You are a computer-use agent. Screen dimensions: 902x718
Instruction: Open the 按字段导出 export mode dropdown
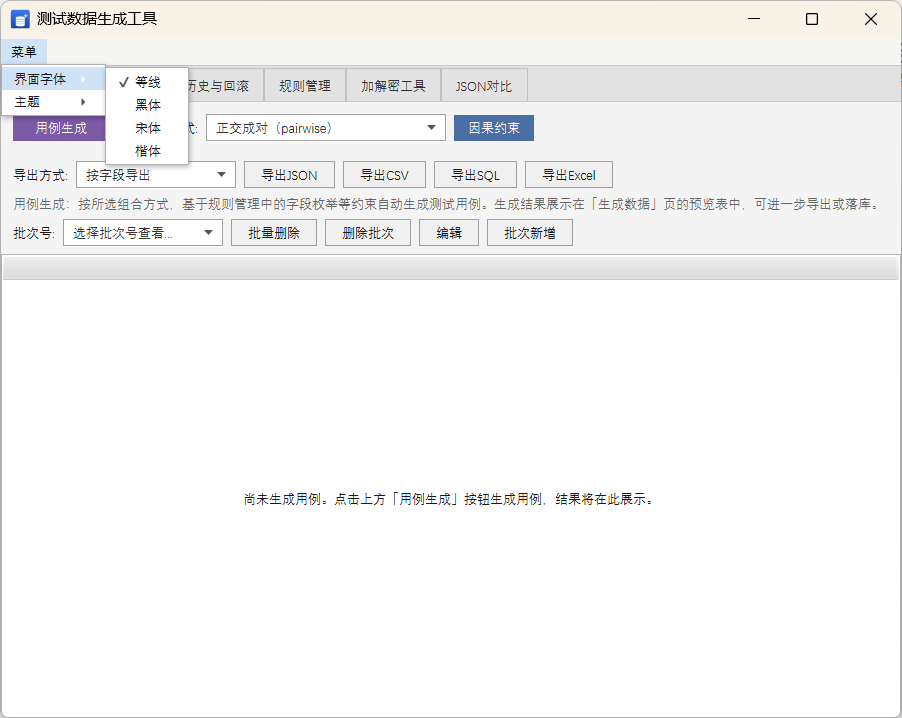tap(156, 175)
